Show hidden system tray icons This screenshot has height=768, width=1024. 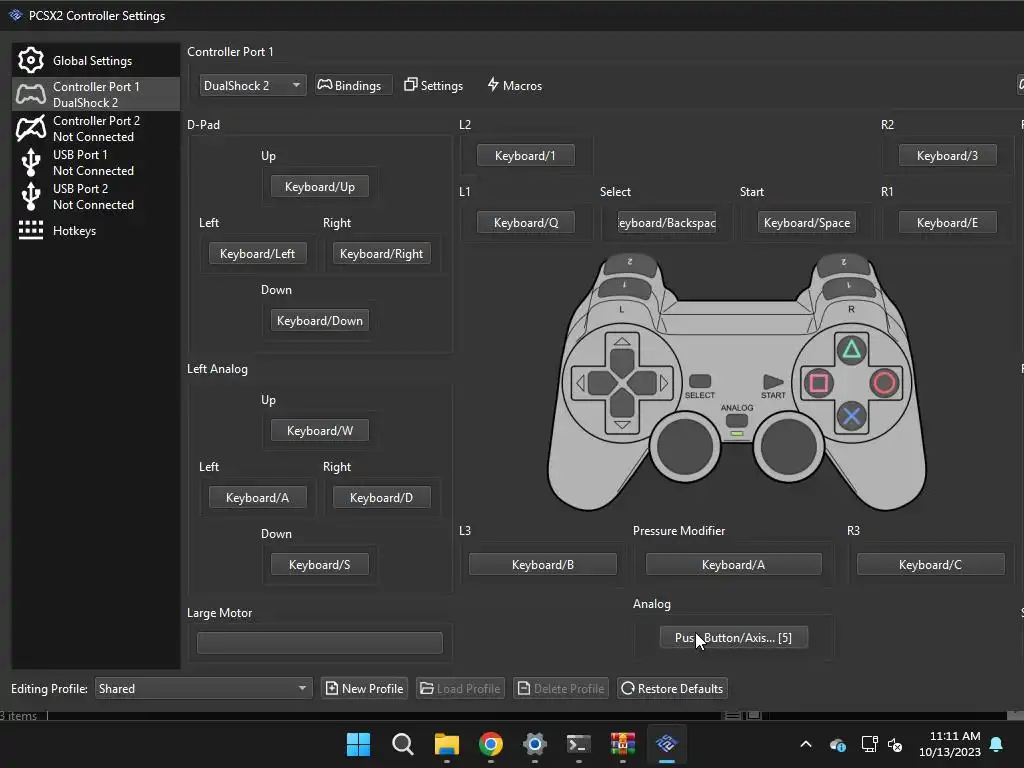click(x=806, y=744)
